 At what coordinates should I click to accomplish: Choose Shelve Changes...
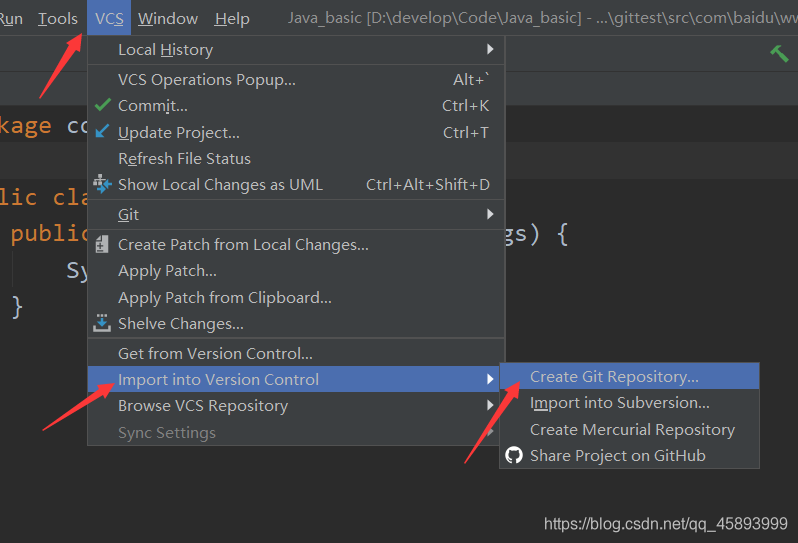296,324
